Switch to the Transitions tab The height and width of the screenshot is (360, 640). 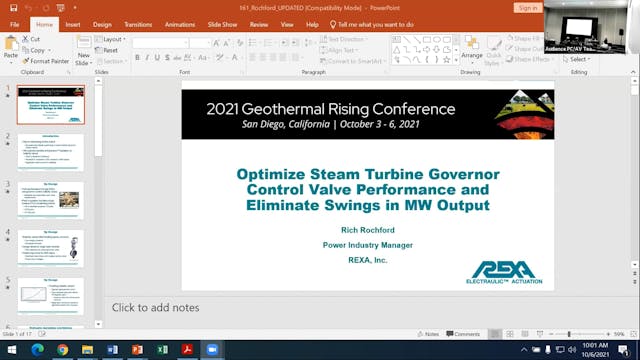tap(138, 24)
